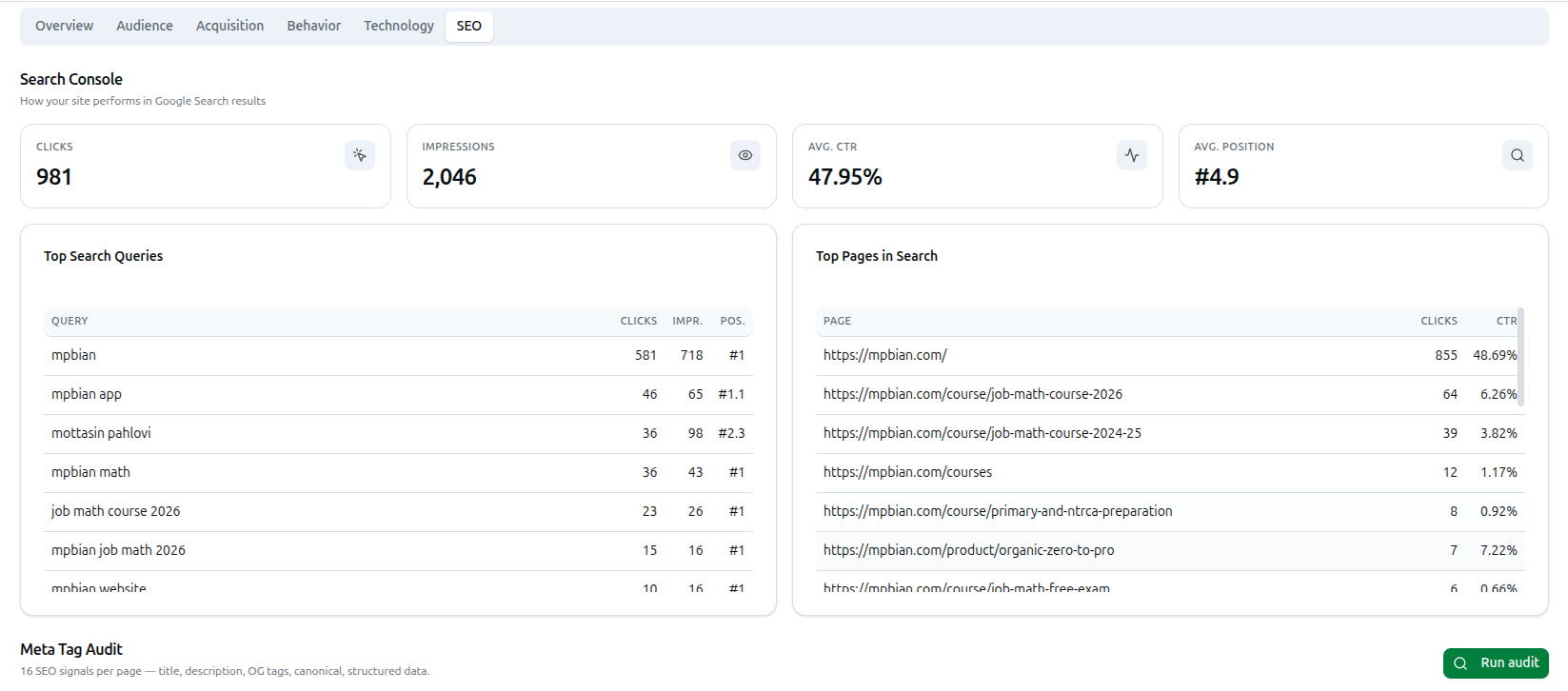Click the 581 clicks cell for mpbian
The width and height of the screenshot is (1568, 691).
click(x=645, y=355)
